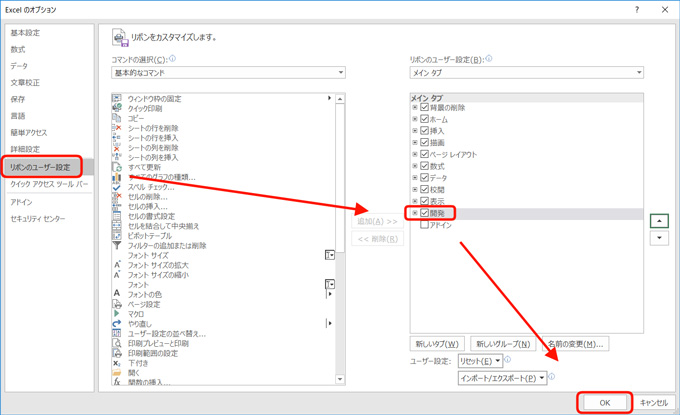Screen dimensions: 680x415
Task: Click the フィルターの追加または削除 funnel icon
Action: [x=117, y=245]
